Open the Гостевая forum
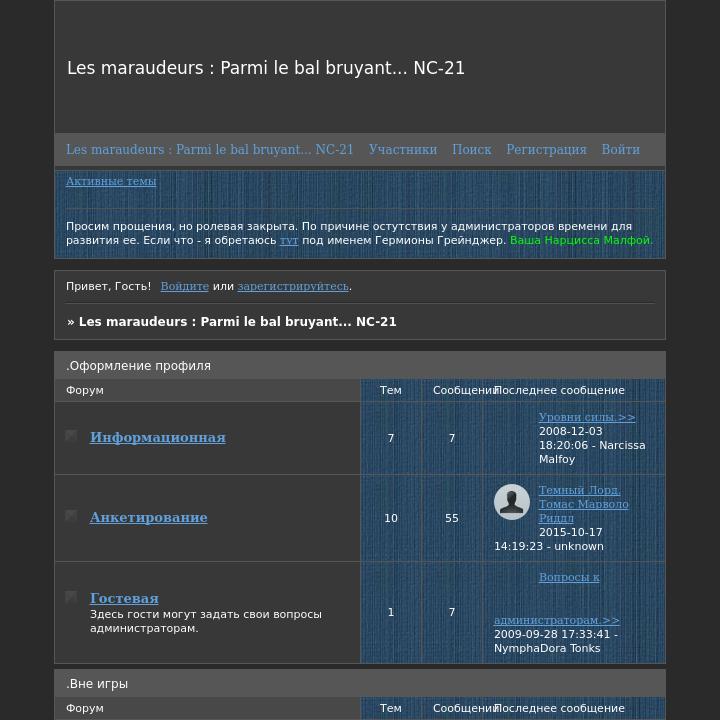 pos(124,598)
